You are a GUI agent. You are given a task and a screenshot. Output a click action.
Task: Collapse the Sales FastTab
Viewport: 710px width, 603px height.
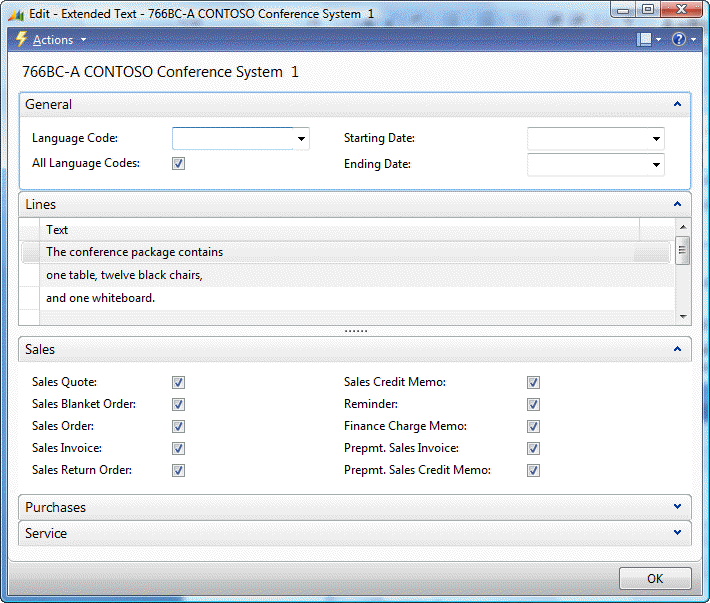[x=677, y=349]
